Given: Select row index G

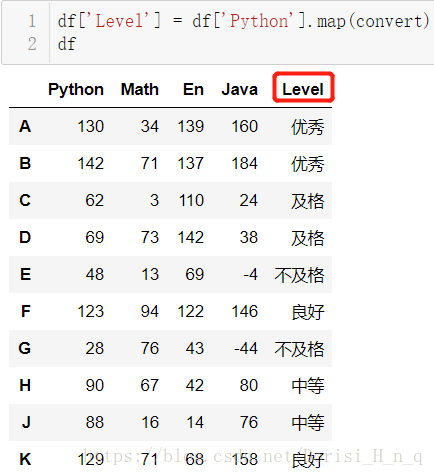Looking at the screenshot, I should click(25, 348).
